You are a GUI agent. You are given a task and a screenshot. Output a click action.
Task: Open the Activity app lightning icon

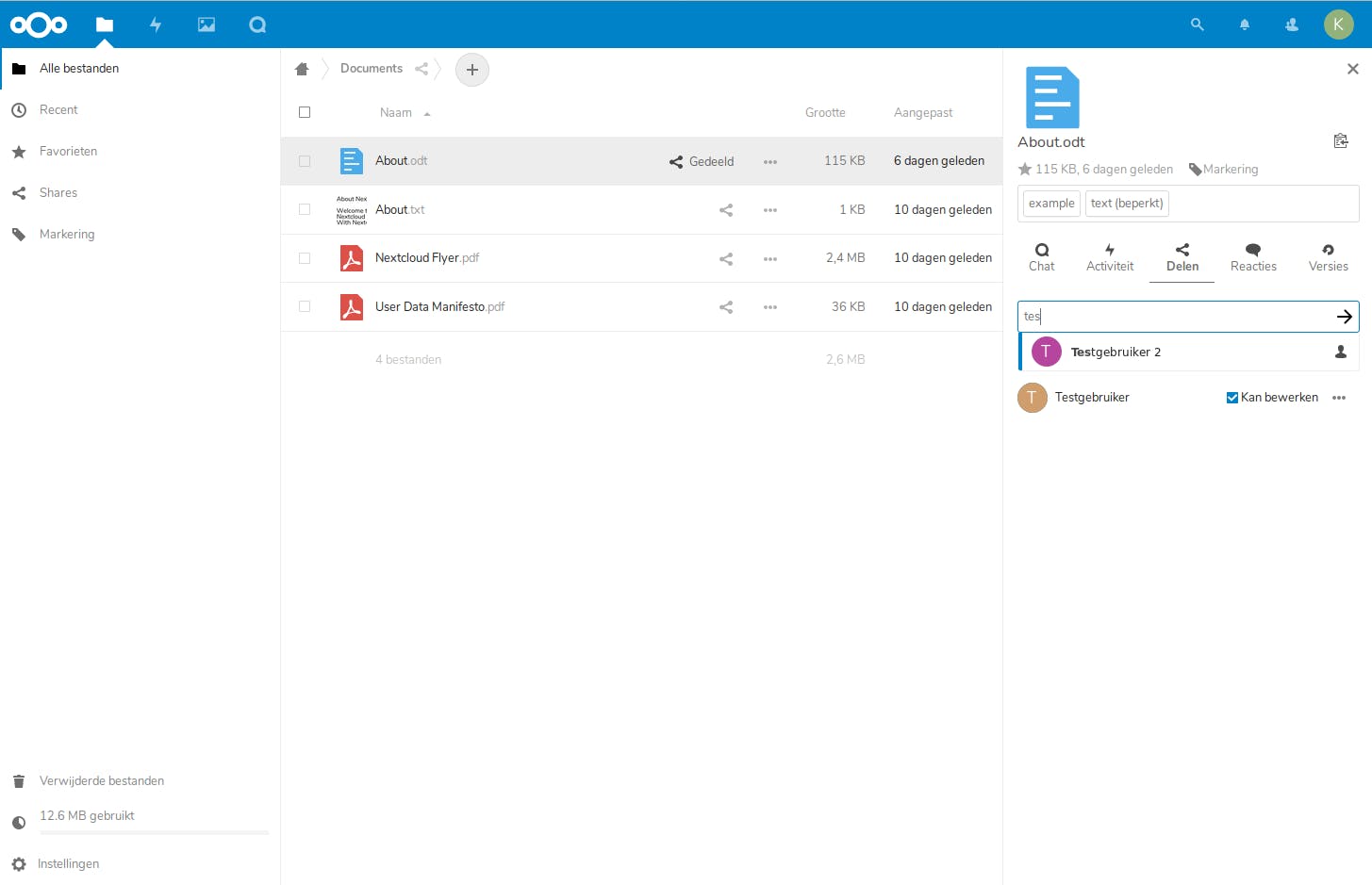156,25
